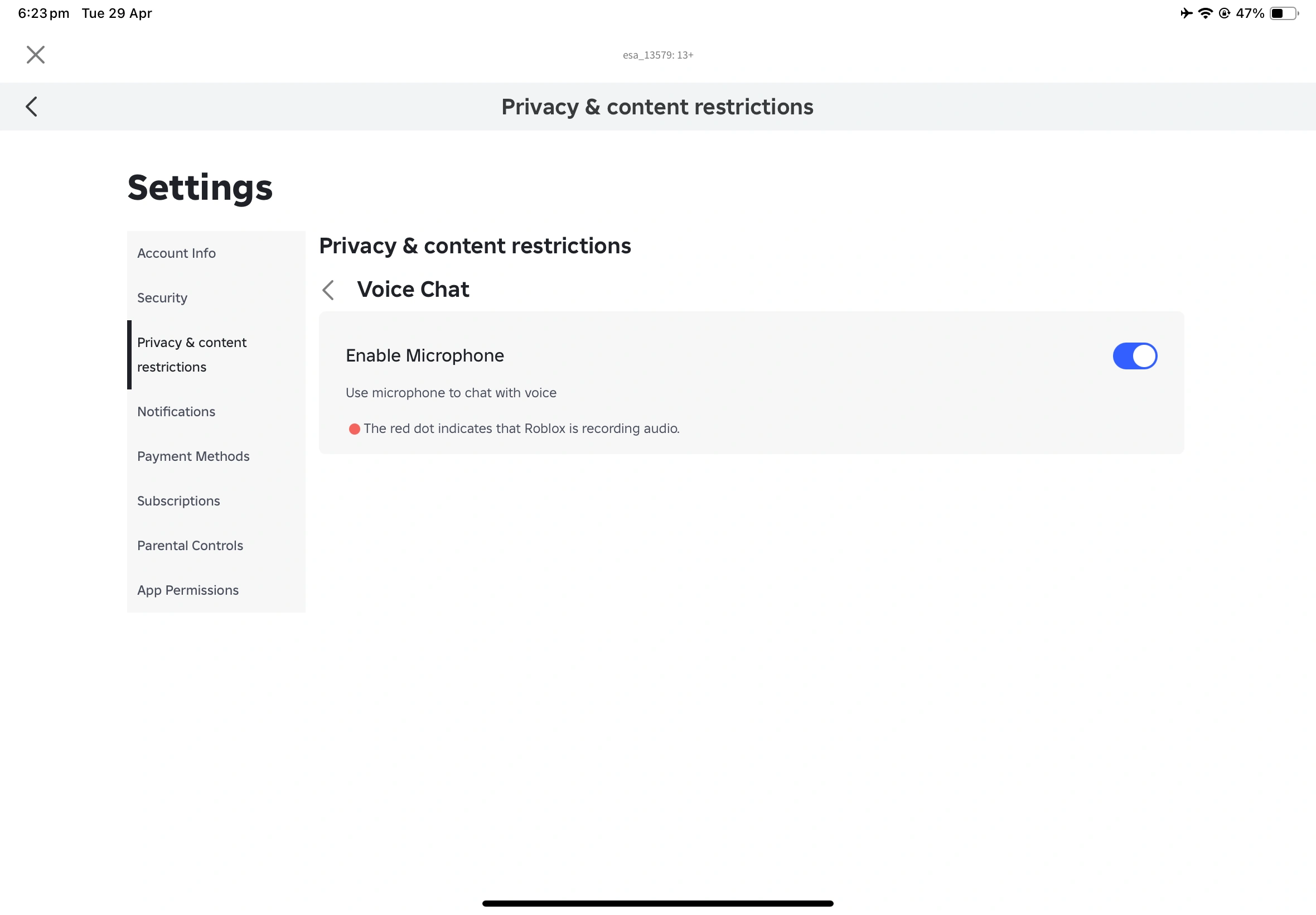Select App Permissions in the sidebar

[188, 590]
